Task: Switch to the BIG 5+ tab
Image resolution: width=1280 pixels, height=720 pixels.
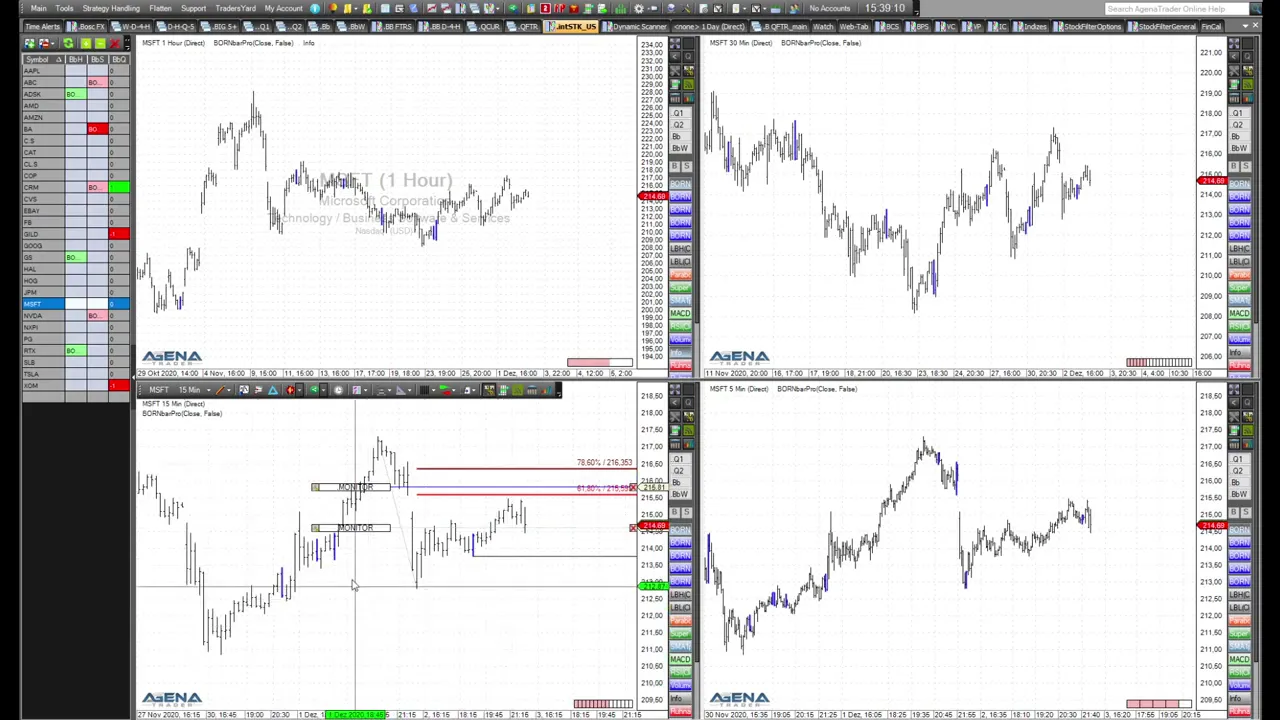Action: [218, 26]
